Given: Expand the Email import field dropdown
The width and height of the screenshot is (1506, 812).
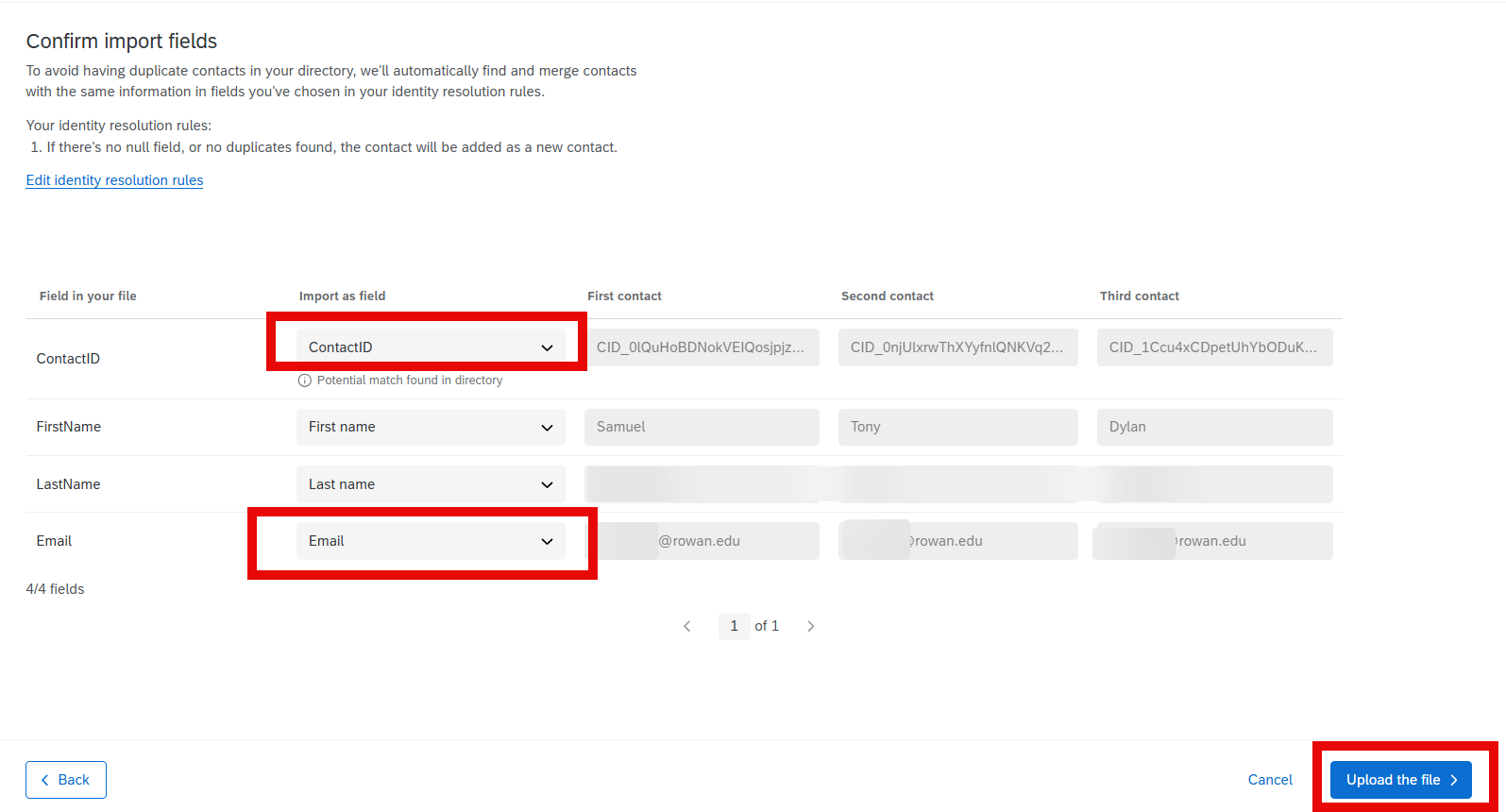Looking at the screenshot, I should [x=430, y=541].
